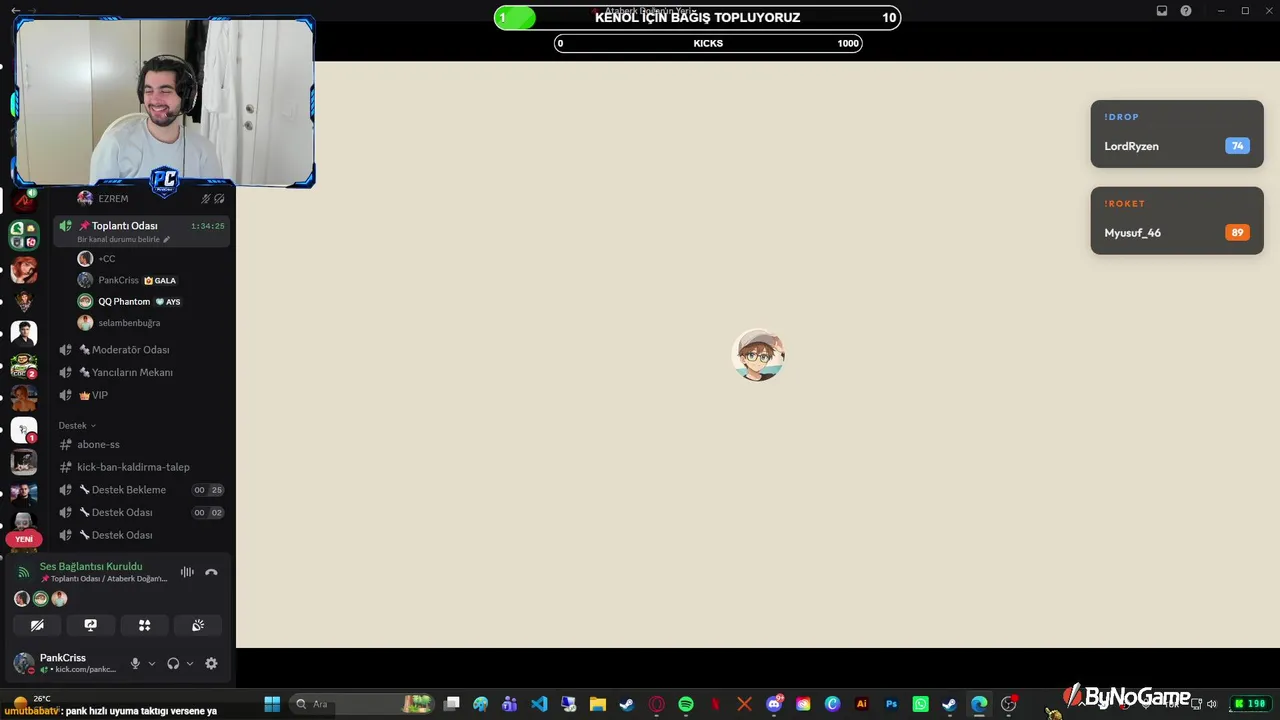Open WhatsApp from the taskbar

click(x=921, y=704)
